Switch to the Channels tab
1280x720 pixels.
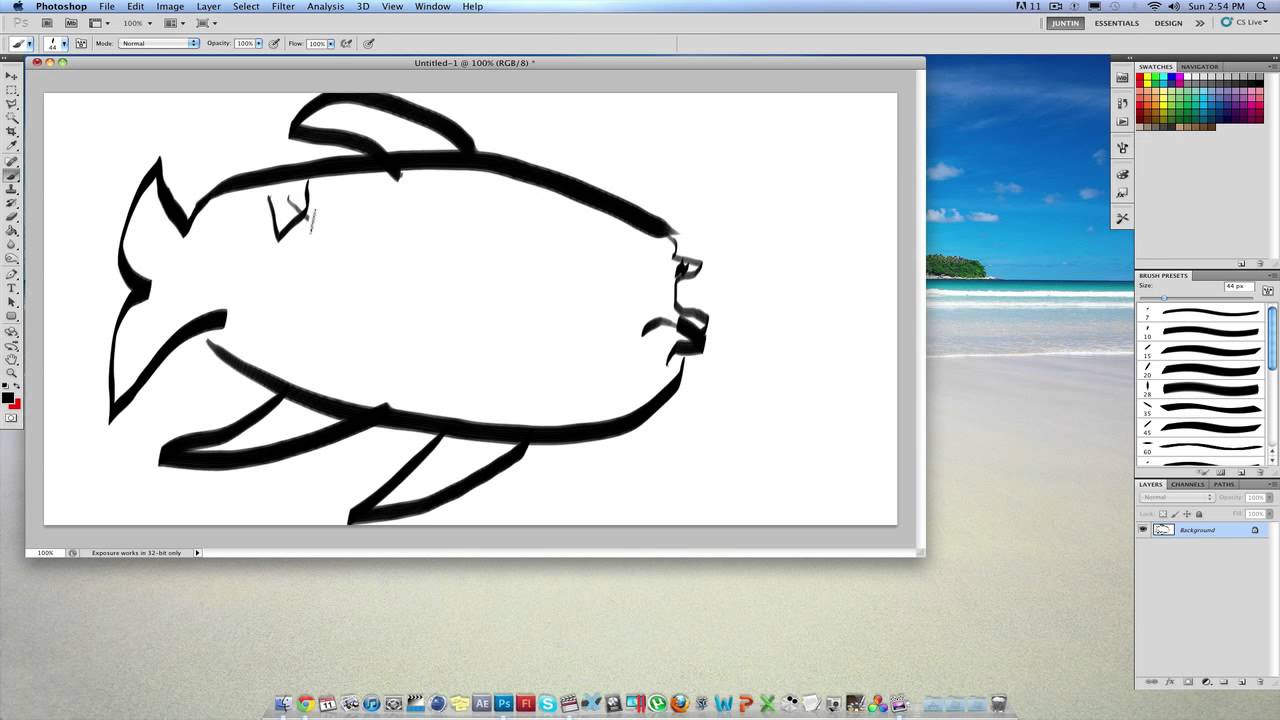click(1187, 484)
